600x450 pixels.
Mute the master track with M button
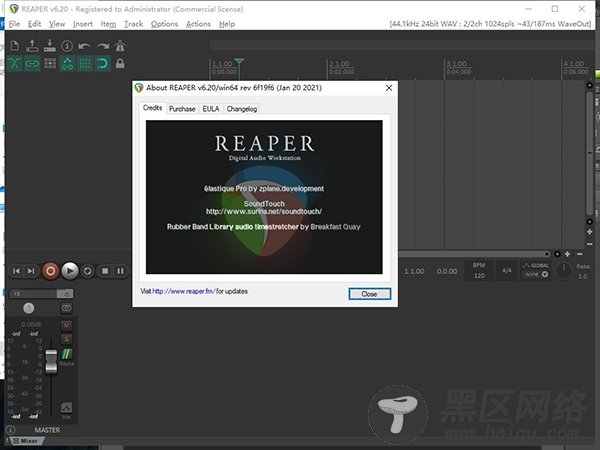coord(67,325)
